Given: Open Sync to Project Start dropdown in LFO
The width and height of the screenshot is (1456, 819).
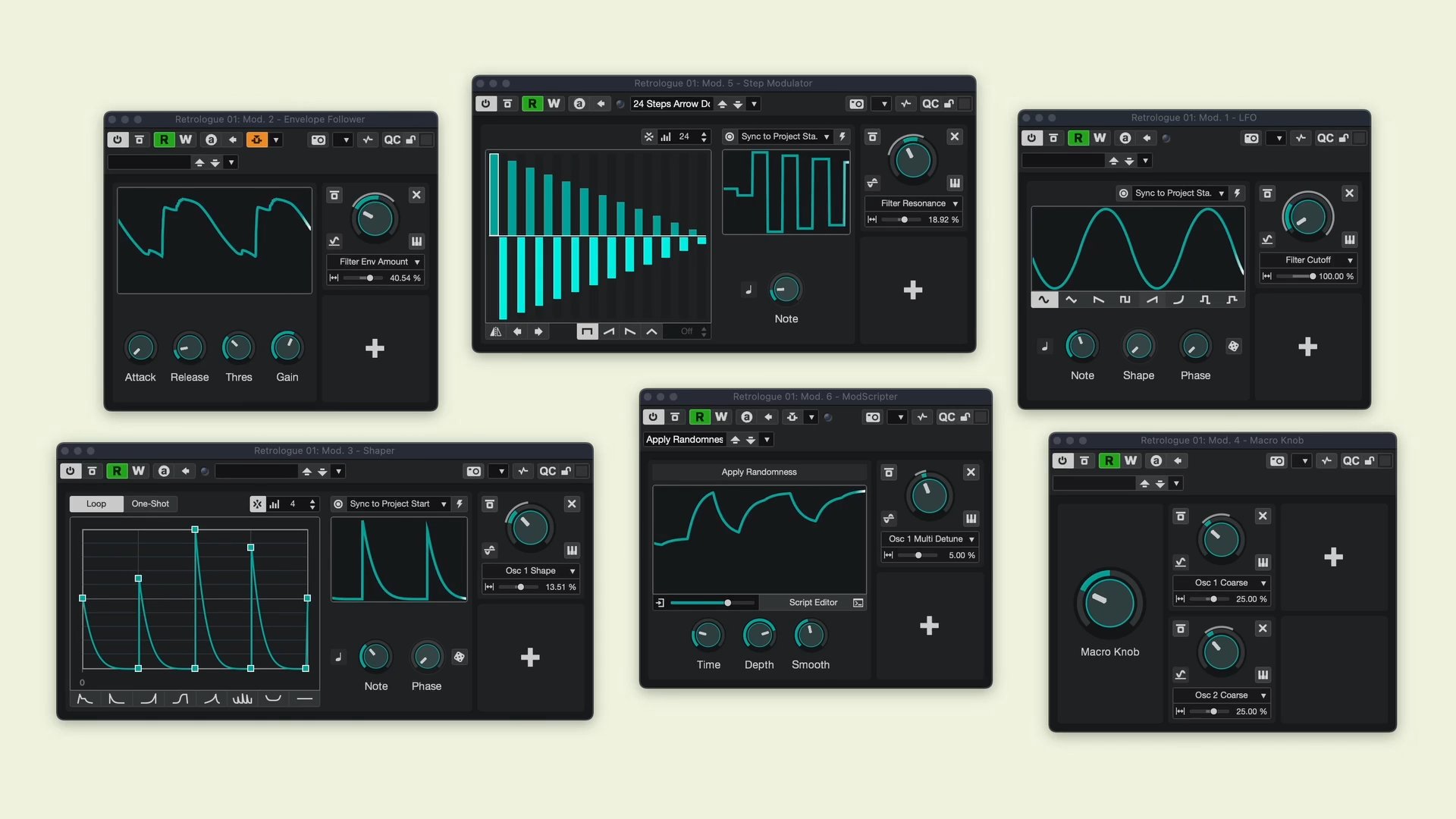Looking at the screenshot, I should click(x=1179, y=193).
